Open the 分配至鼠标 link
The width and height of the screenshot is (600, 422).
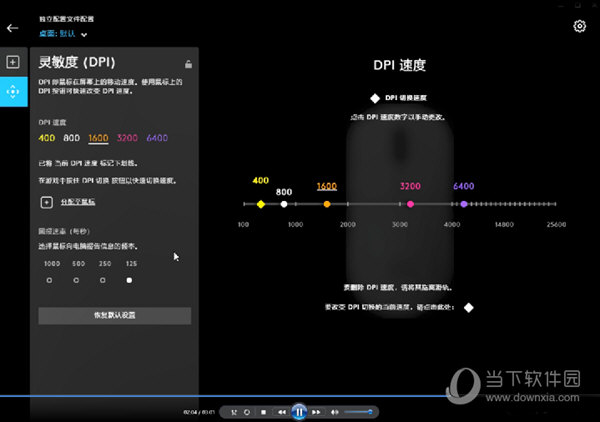click(x=78, y=202)
